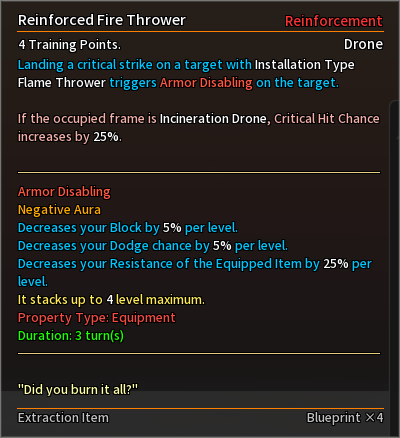Click the 4 Training Points text
The height and width of the screenshot is (438, 400).
(x=69, y=45)
